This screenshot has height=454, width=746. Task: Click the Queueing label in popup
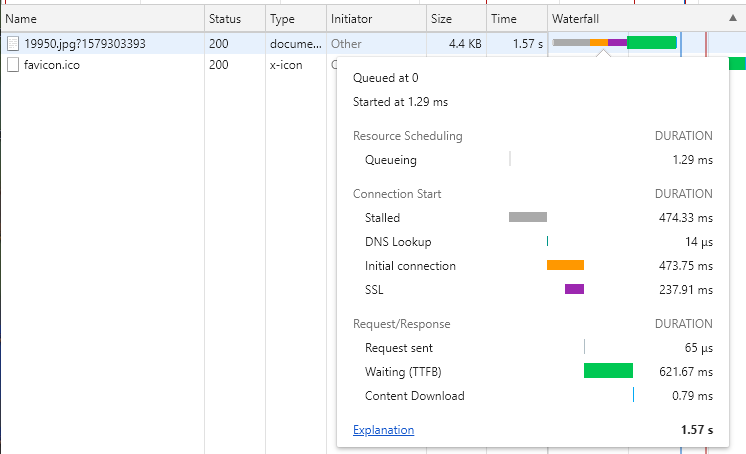point(391,160)
